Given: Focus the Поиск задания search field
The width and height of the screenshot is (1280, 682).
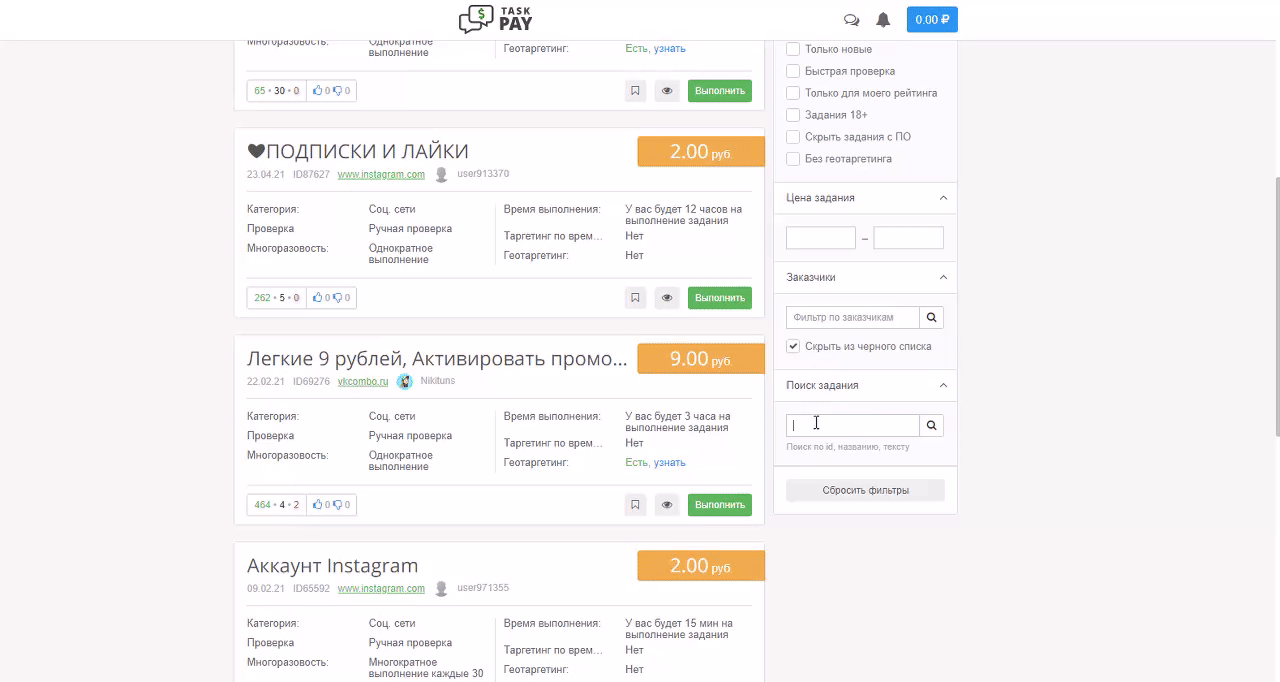Looking at the screenshot, I should pyautogui.click(x=853, y=425).
